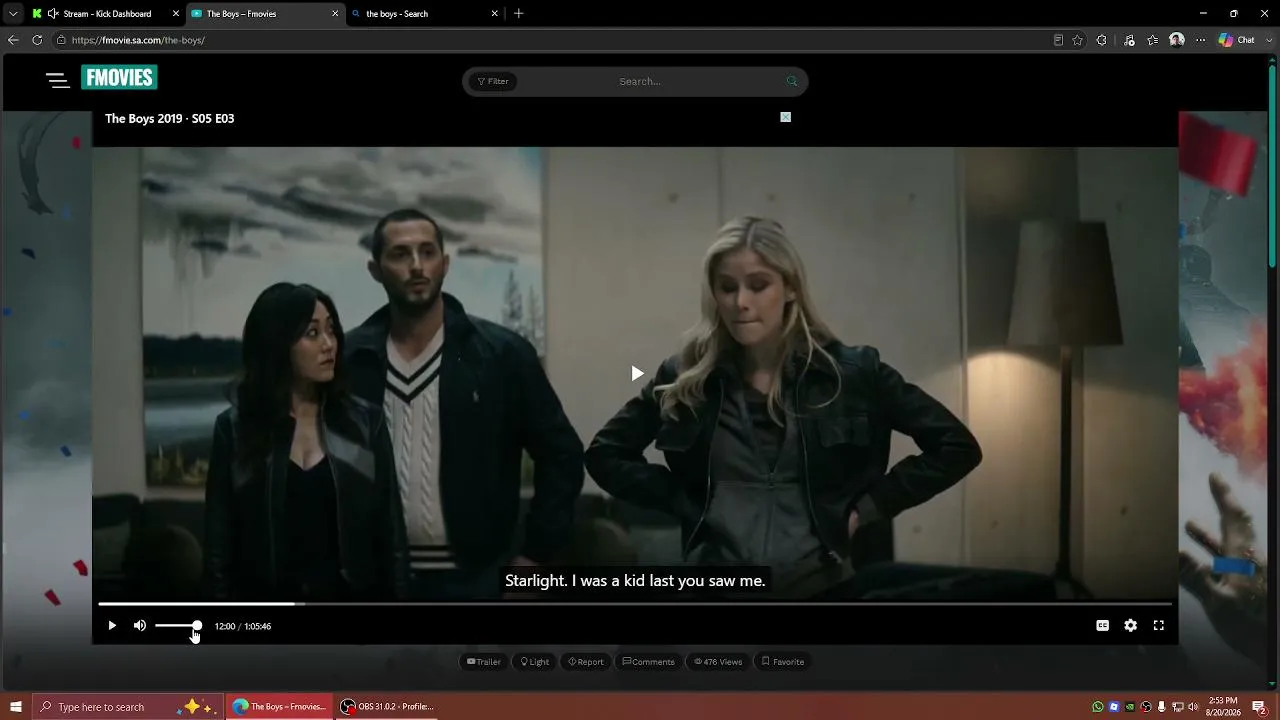The height and width of the screenshot is (720, 1280).
Task: Open the immersive reader view icon
Action: [x=1058, y=40]
